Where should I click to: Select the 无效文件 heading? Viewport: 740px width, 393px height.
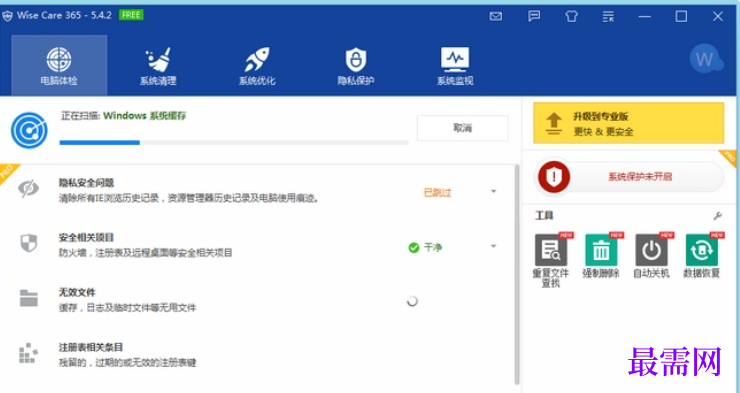click(x=77, y=293)
